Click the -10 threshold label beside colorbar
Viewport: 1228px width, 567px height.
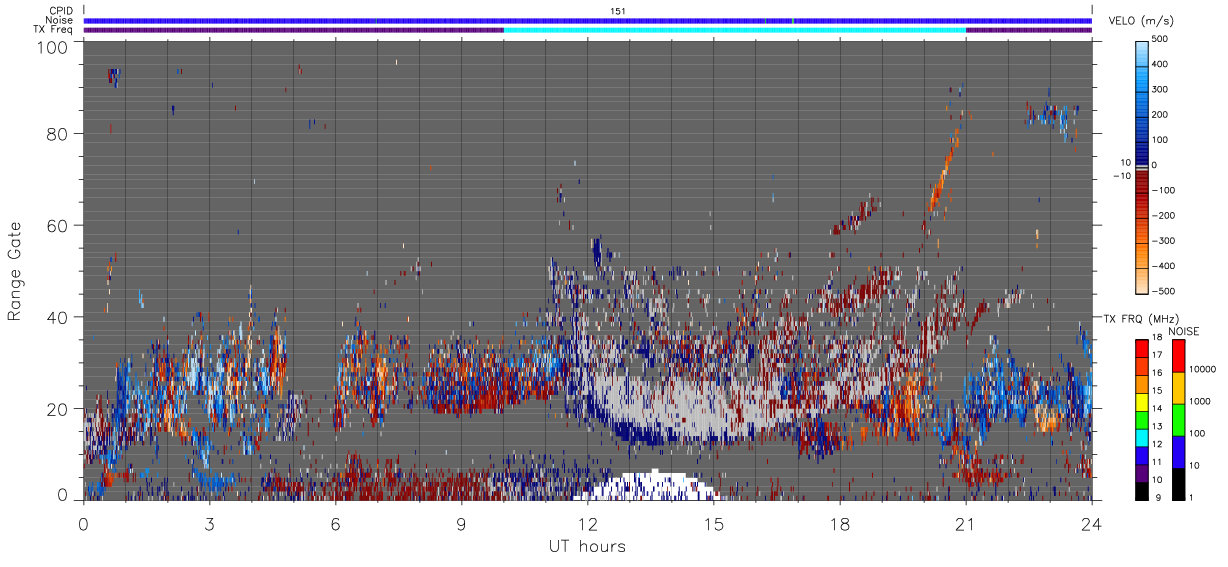pos(1121,176)
